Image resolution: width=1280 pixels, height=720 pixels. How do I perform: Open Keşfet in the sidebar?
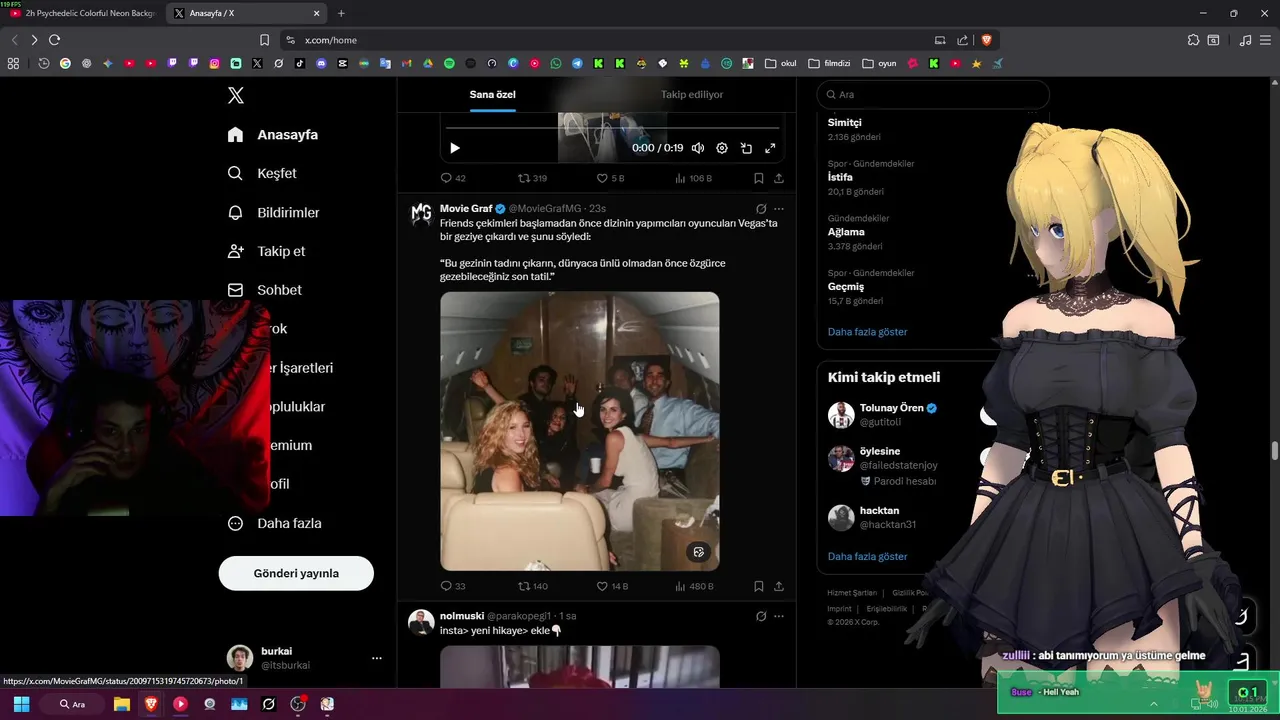tap(263, 173)
